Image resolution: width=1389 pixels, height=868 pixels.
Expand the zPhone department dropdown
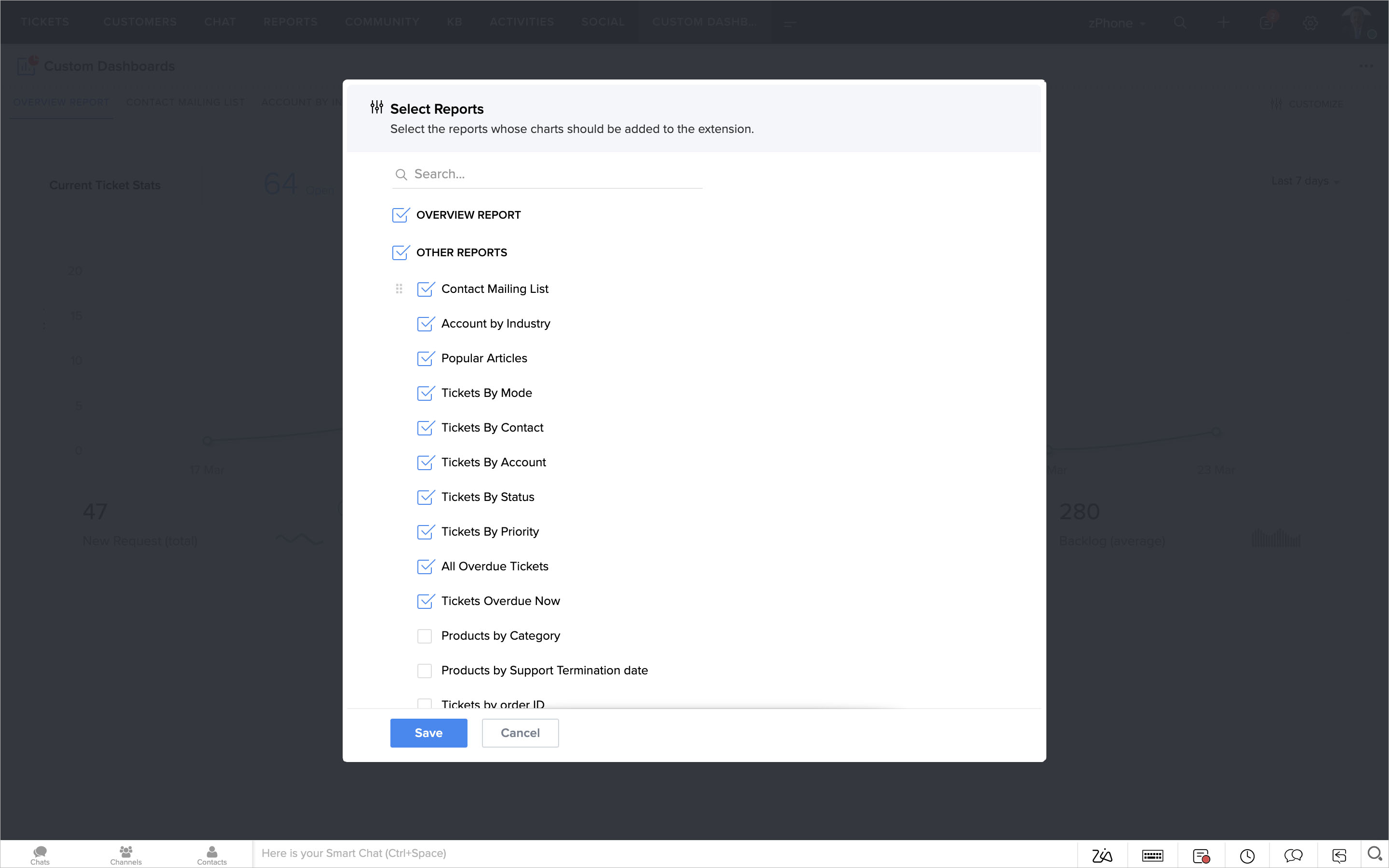coord(1116,23)
